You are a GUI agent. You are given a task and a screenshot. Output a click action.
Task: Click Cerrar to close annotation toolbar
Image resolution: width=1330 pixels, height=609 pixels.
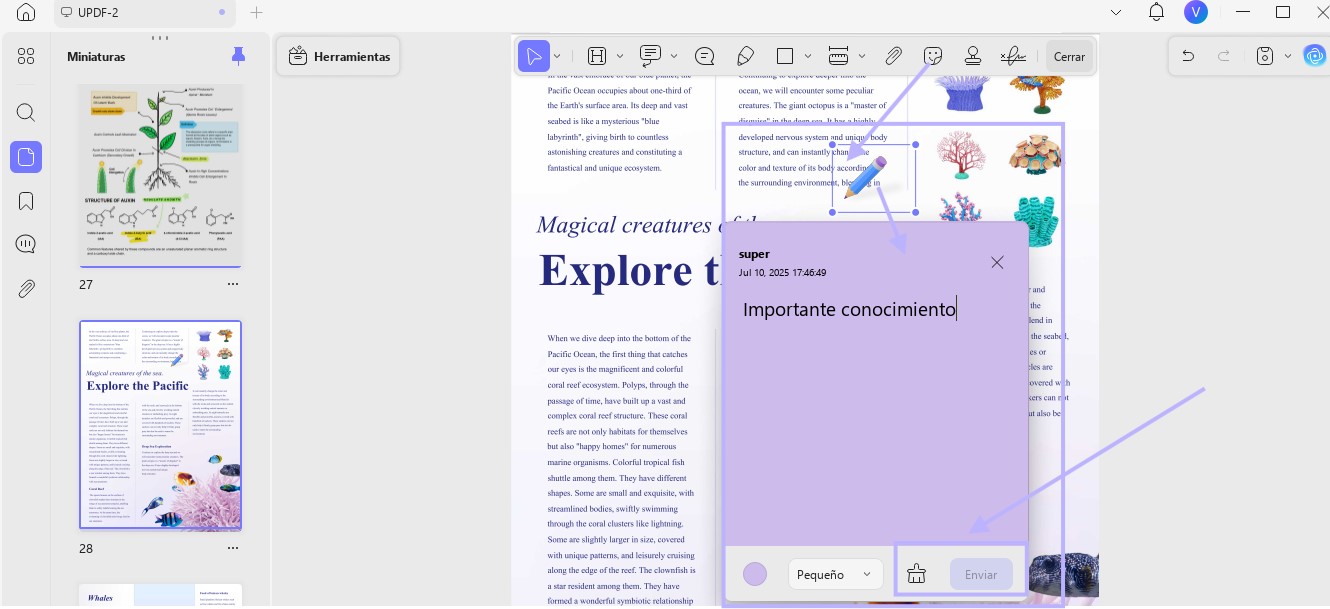tap(1069, 57)
